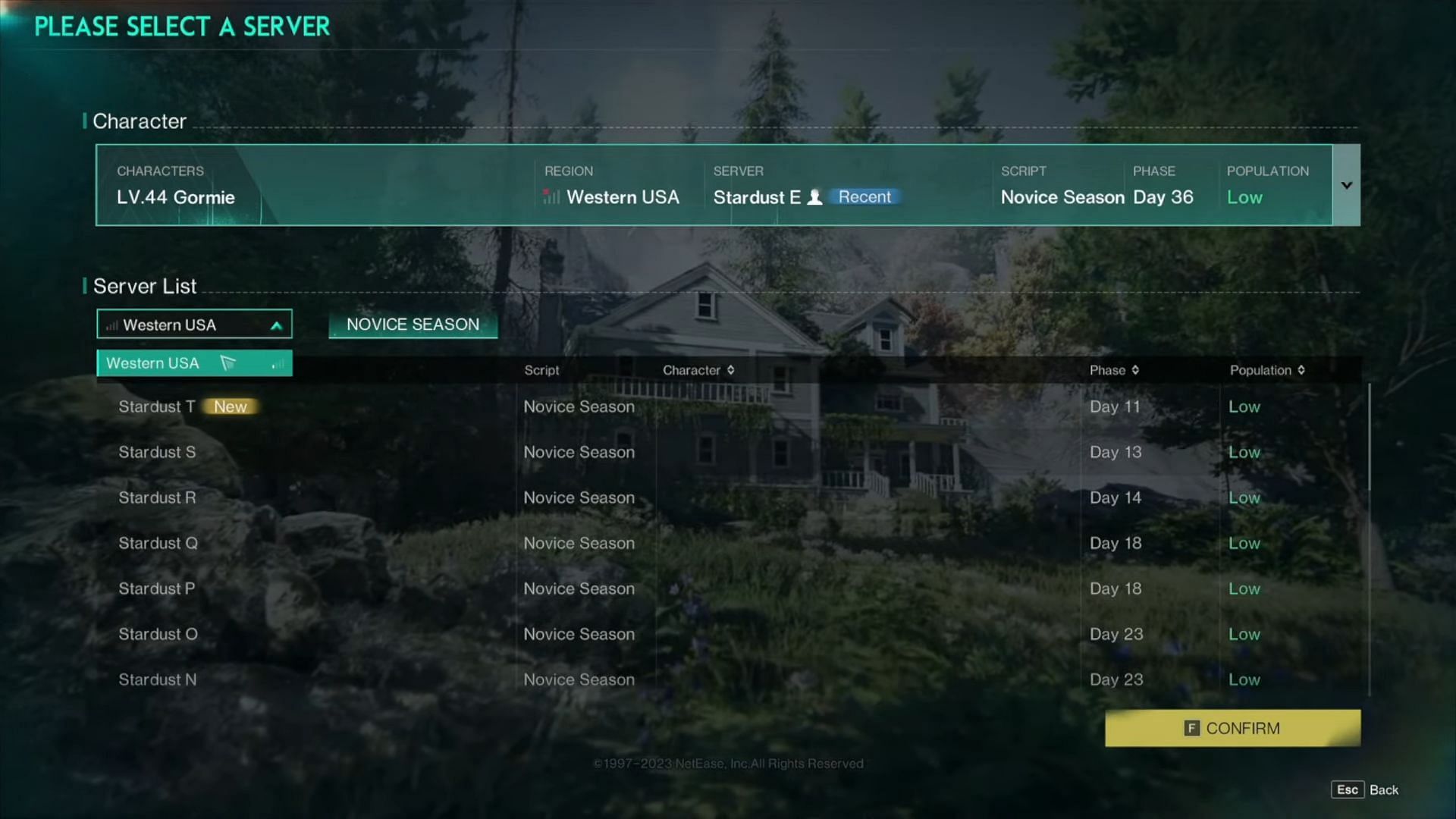The width and height of the screenshot is (1456, 819).
Task: Click the vertical bar indicator next to Server List
Action: pos(84,286)
